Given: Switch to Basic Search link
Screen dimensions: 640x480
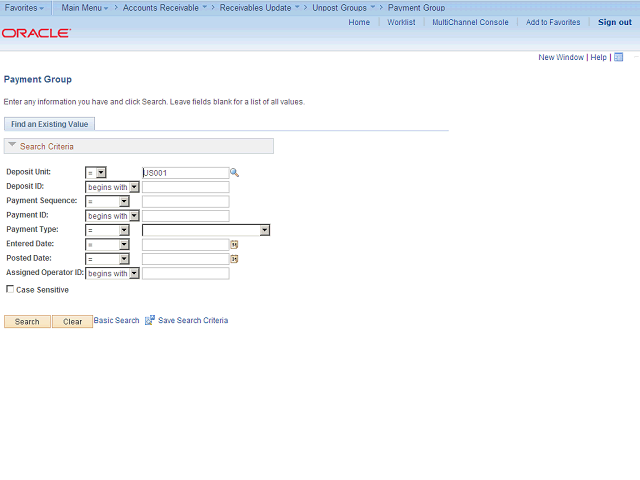Looking at the screenshot, I should click(116, 320).
